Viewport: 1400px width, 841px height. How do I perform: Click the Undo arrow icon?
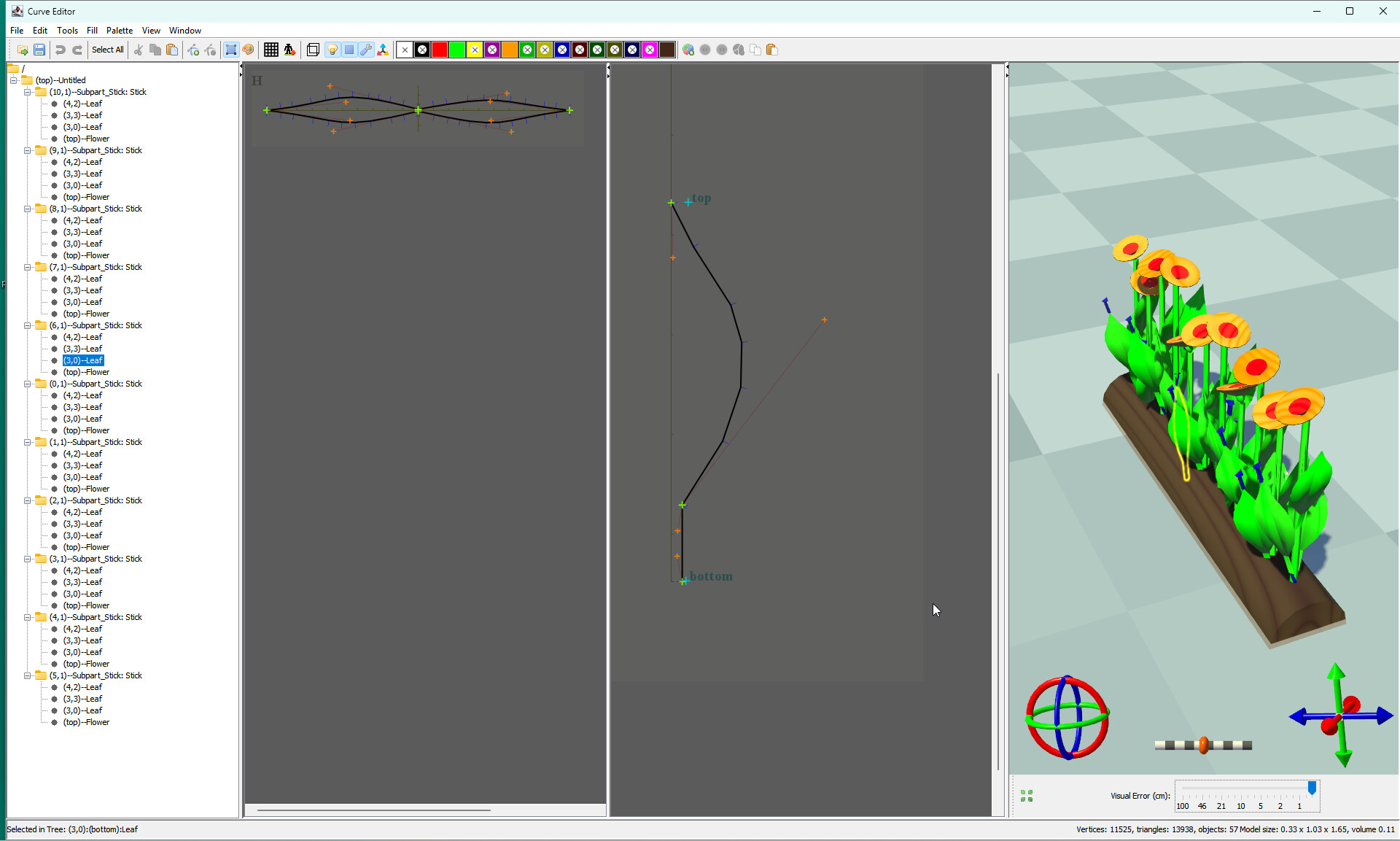click(x=61, y=50)
